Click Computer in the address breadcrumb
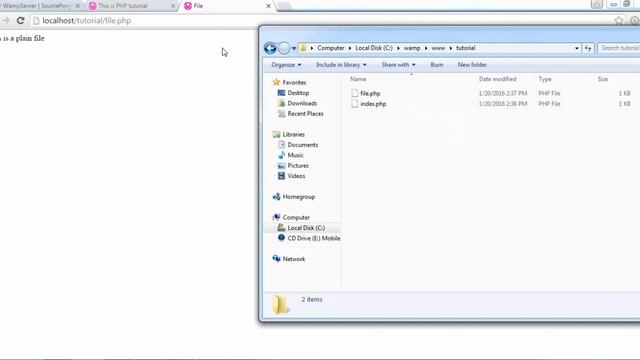 pos(331,48)
